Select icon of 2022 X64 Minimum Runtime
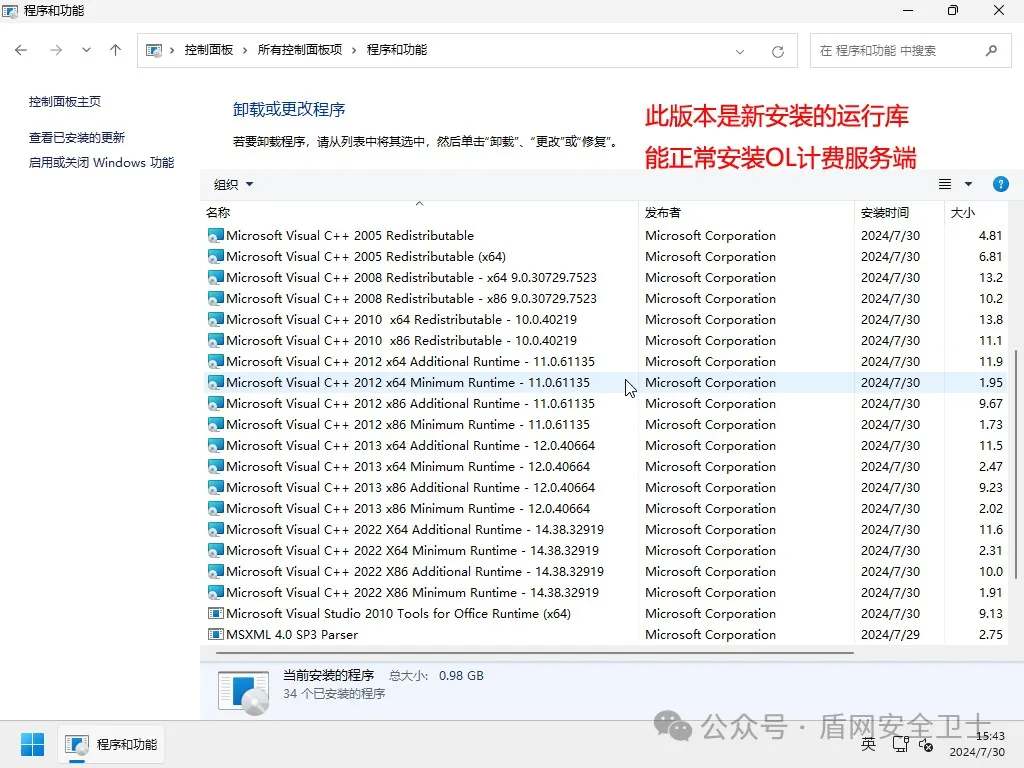Screen dimensions: 1024x768 [x=216, y=551]
